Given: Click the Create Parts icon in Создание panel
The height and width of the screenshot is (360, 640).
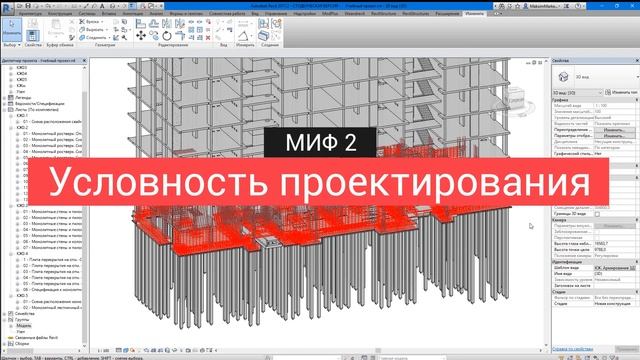Looking at the screenshot, I should pyautogui.click(x=263, y=36).
